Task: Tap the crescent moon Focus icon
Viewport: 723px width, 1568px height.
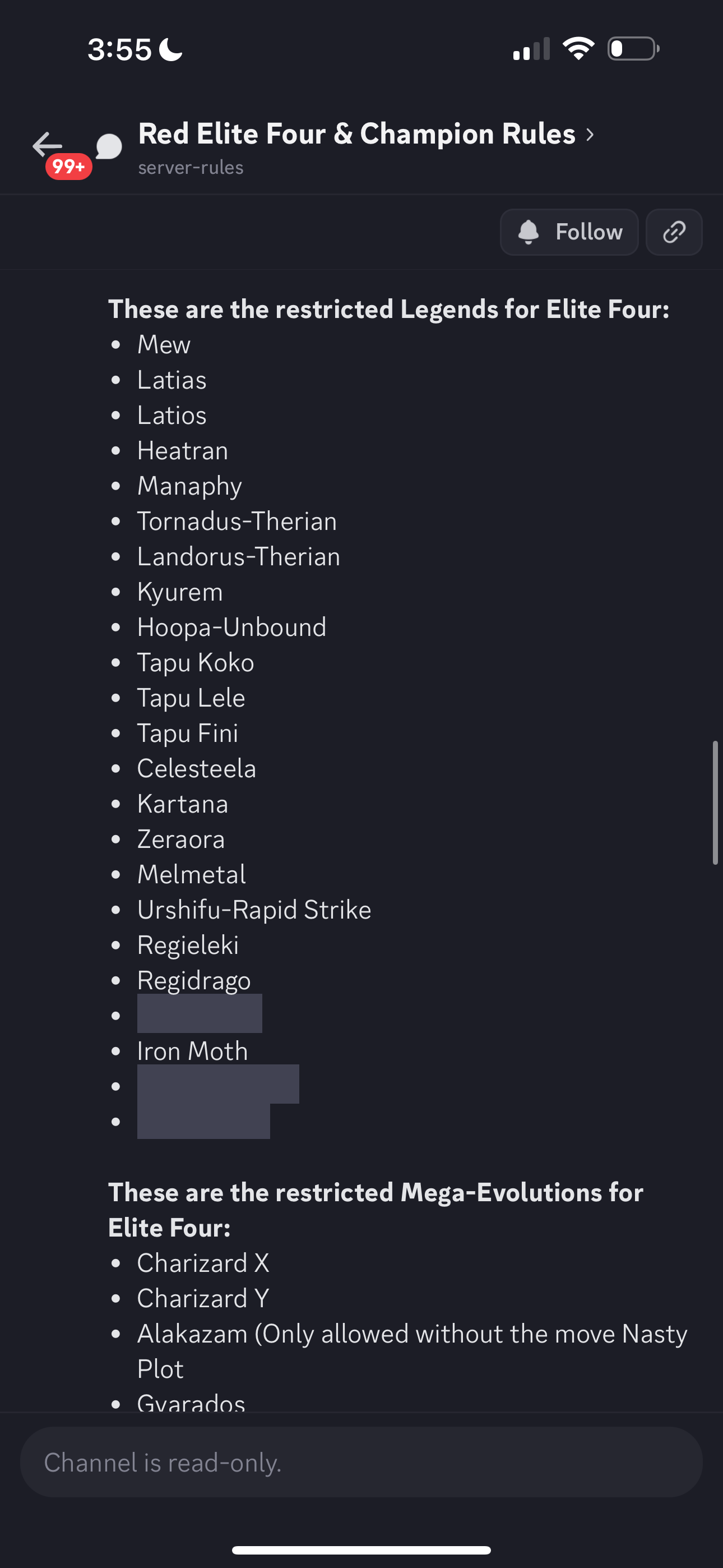Action: [x=170, y=49]
